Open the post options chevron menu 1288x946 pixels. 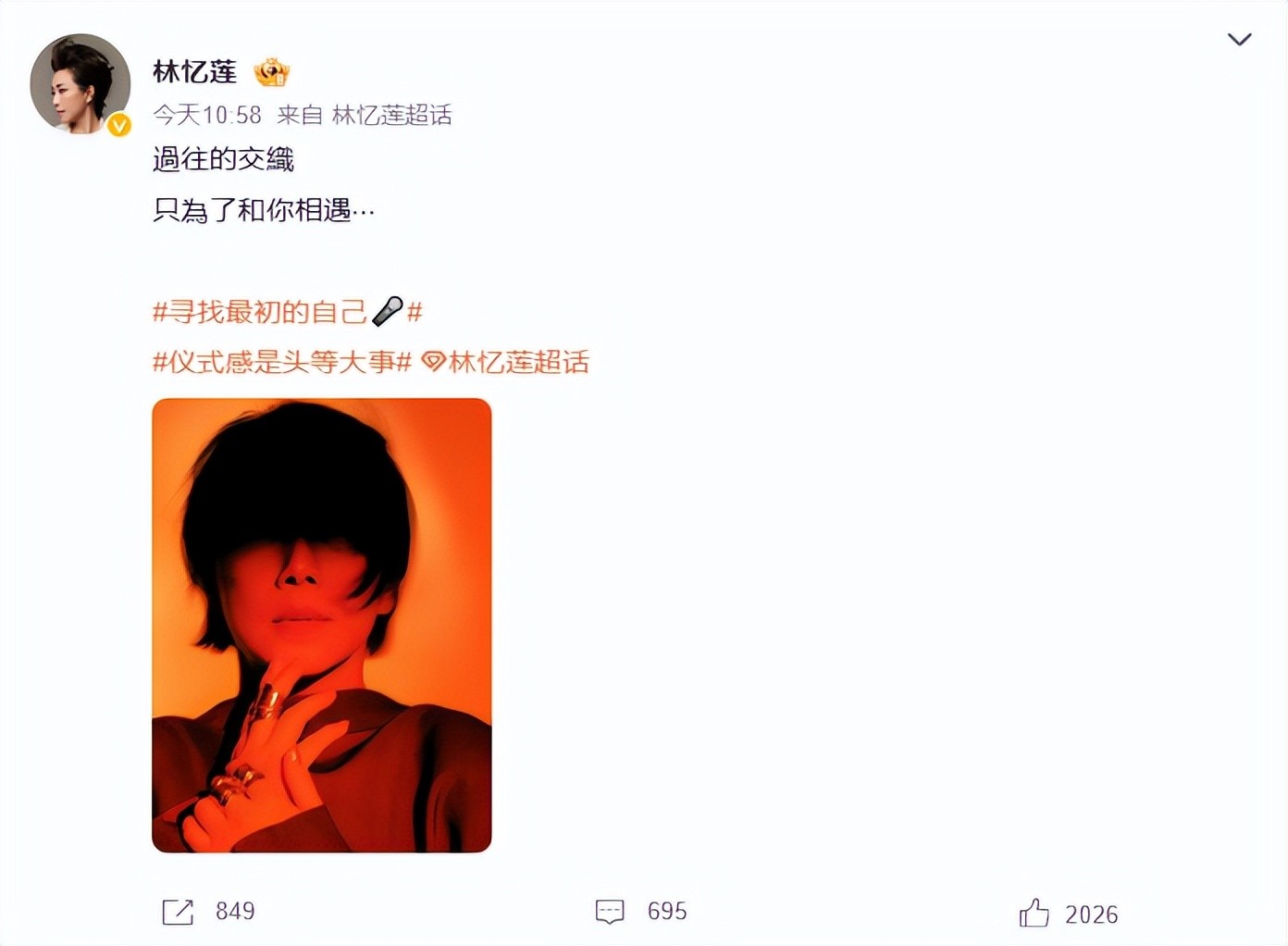[x=1239, y=39]
